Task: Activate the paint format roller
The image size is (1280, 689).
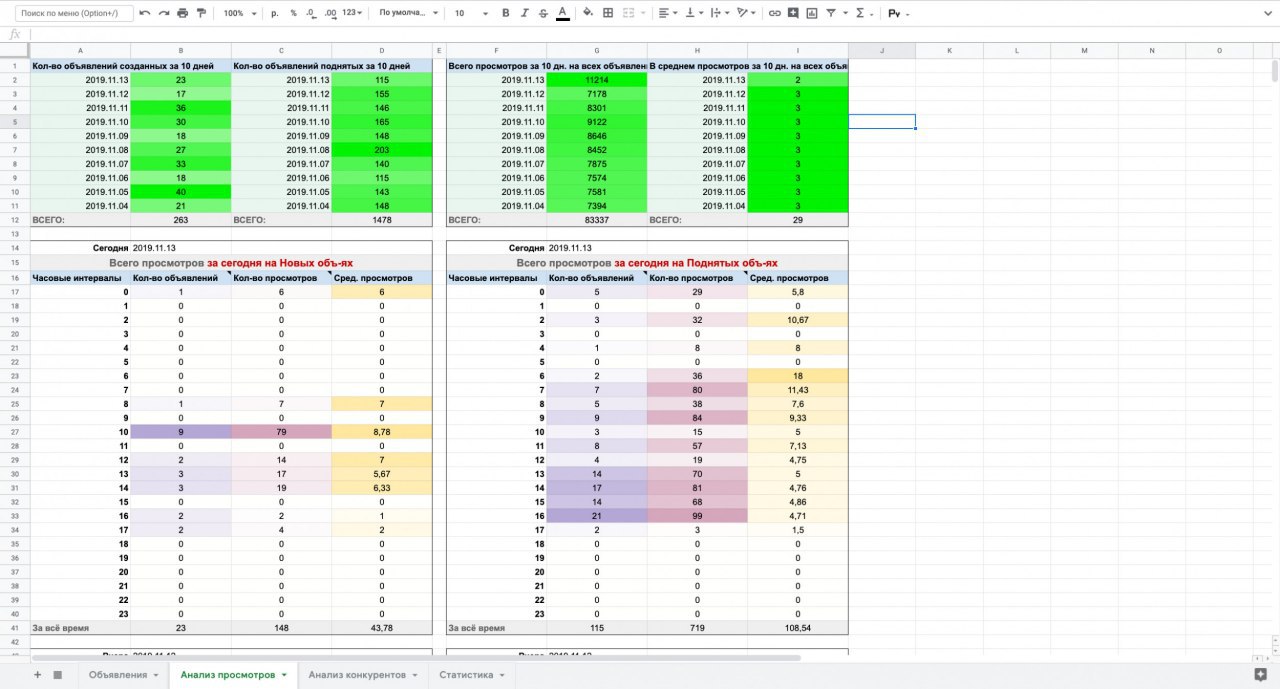Action: pyautogui.click(x=201, y=13)
